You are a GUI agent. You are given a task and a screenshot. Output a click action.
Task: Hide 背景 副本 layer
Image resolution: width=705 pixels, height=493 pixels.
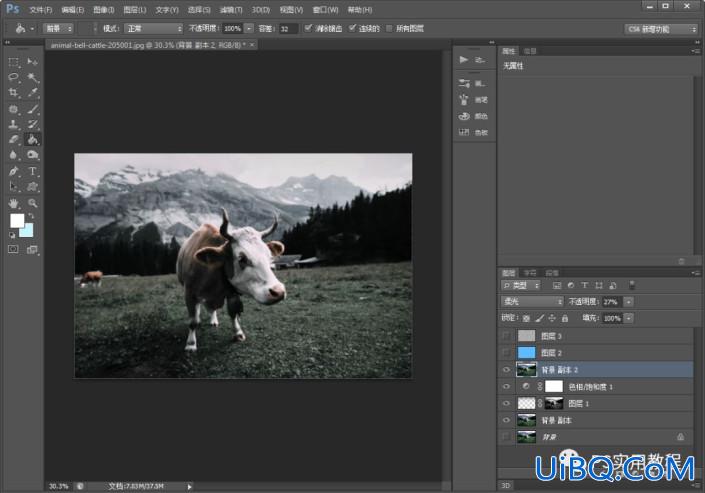point(506,420)
